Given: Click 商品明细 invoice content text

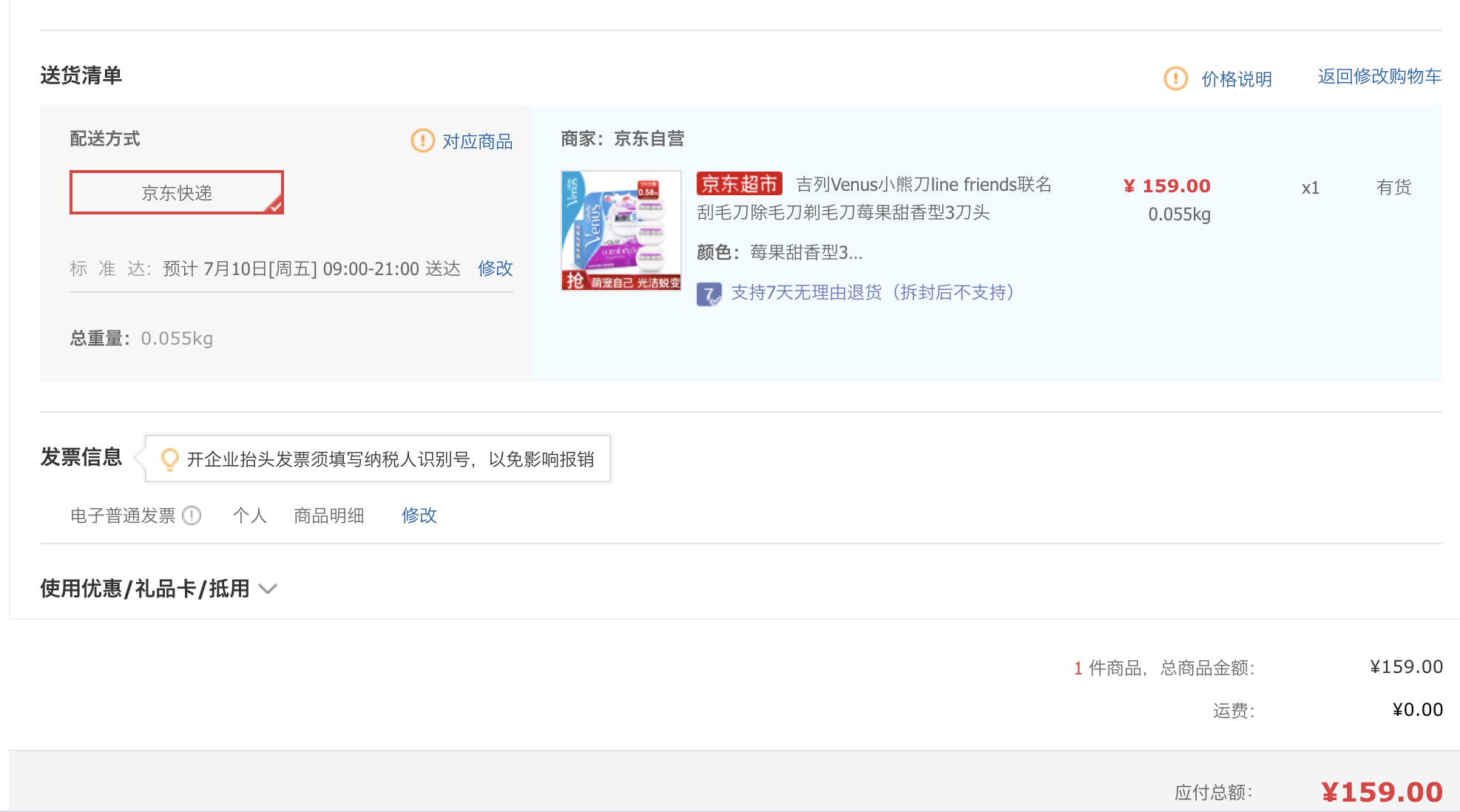Looking at the screenshot, I should coord(329,515).
